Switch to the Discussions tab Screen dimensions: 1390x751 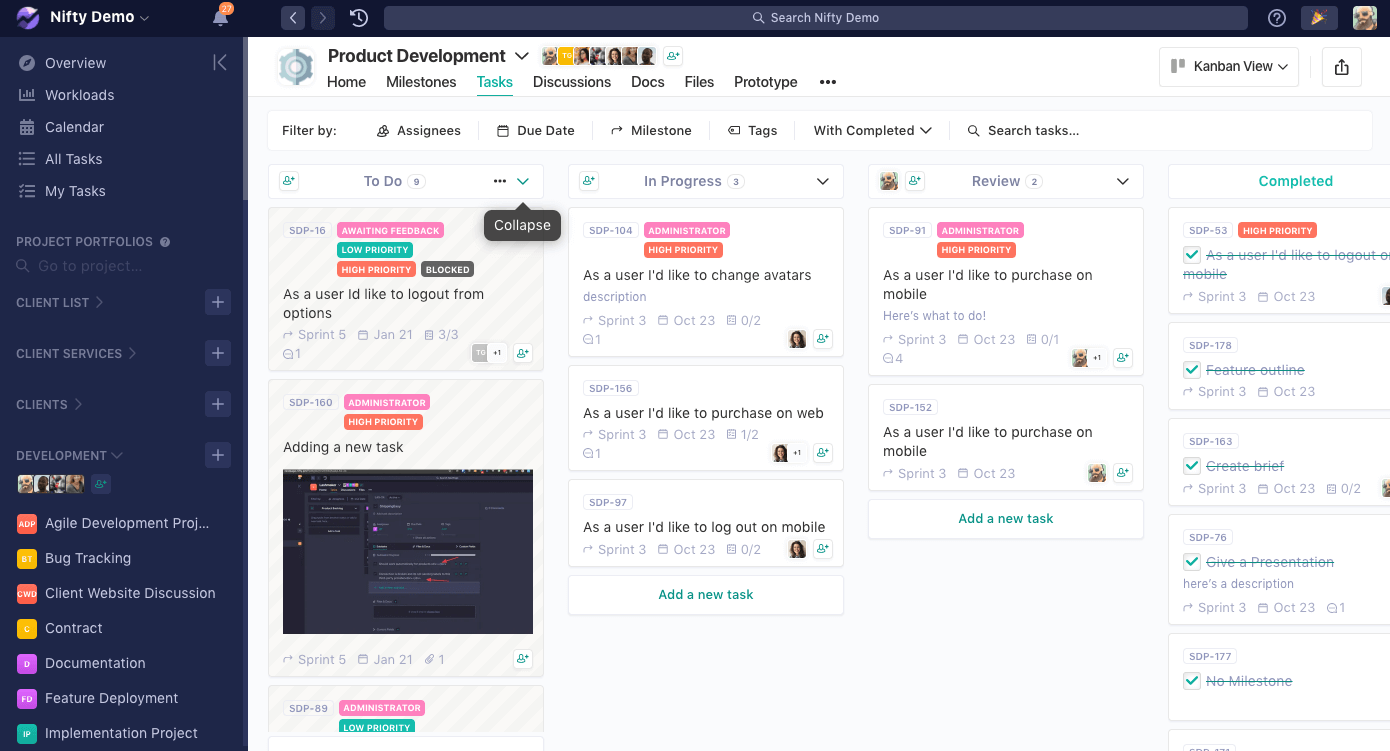[x=572, y=82]
